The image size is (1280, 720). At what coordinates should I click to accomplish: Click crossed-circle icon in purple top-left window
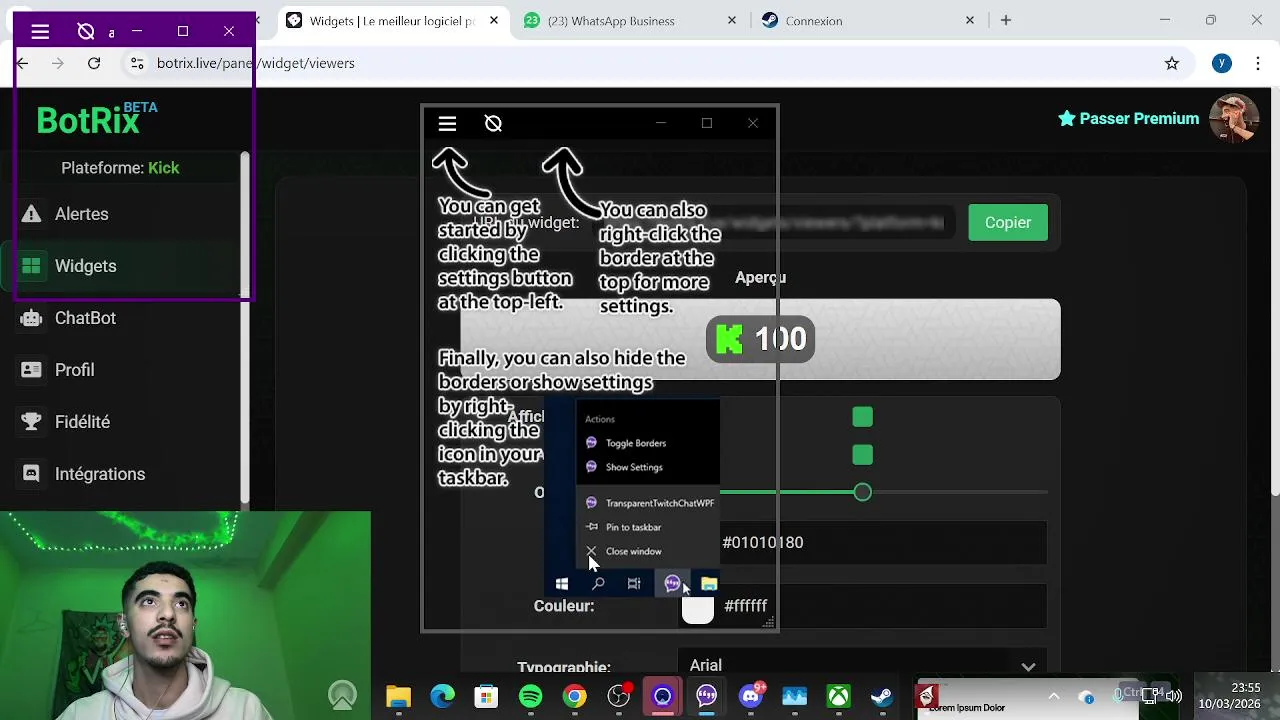coord(86,32)
